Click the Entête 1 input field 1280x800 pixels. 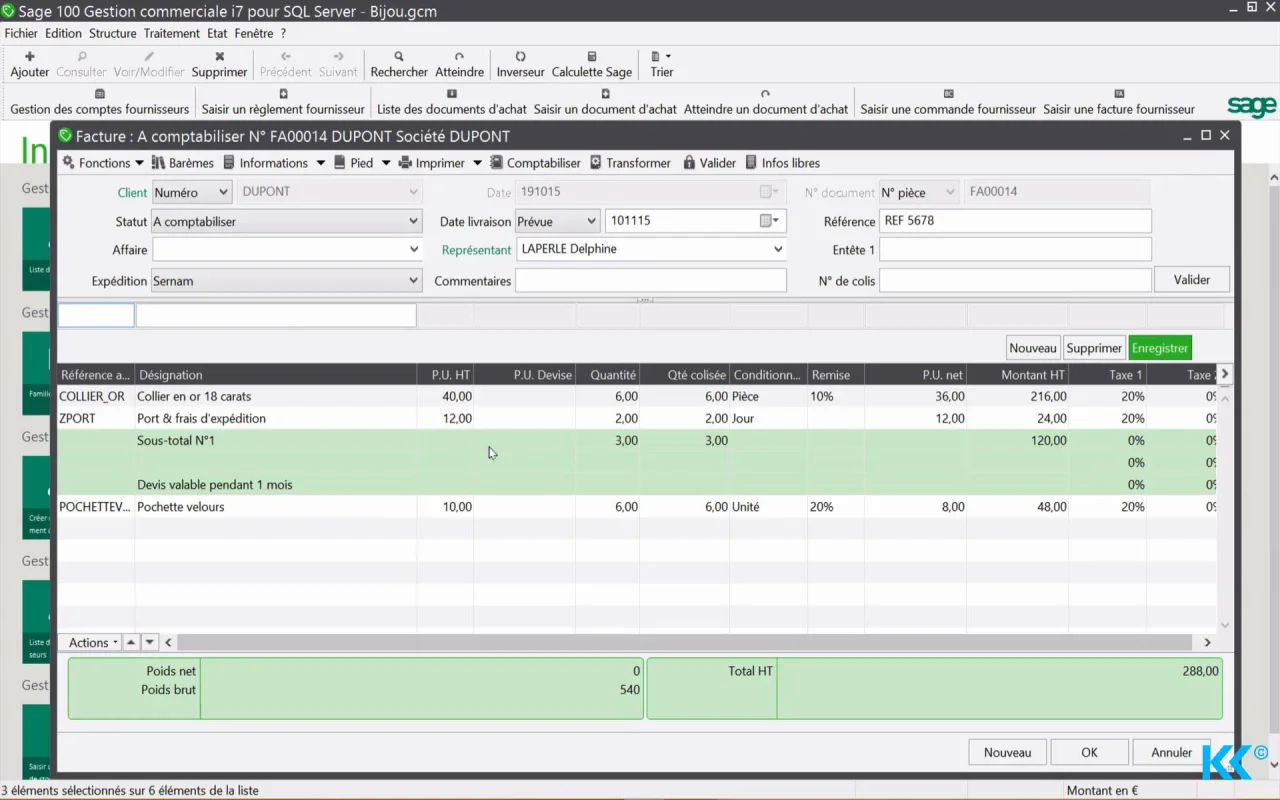pyautogui.click(x=1015, y=250)
